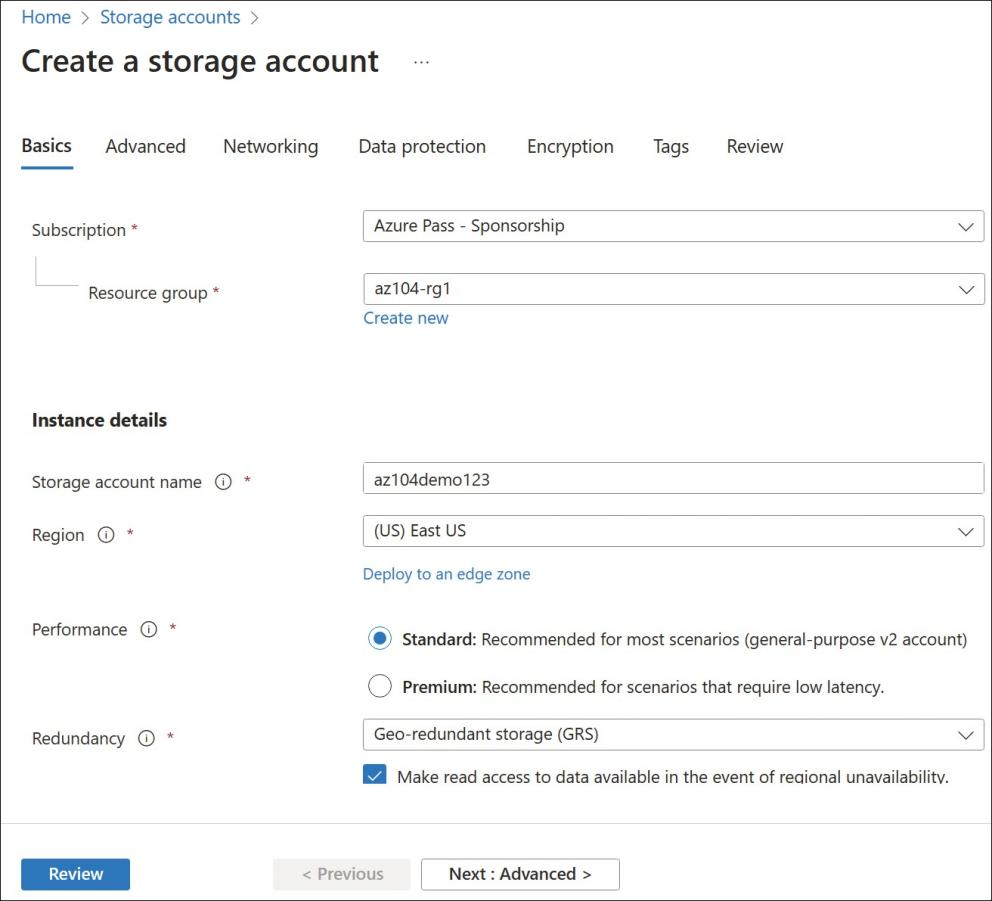Image resolution: width=992 pixels, height=901 pixels.
Task: Go to Storage accounts breadcrumb link
Action: 170,17
